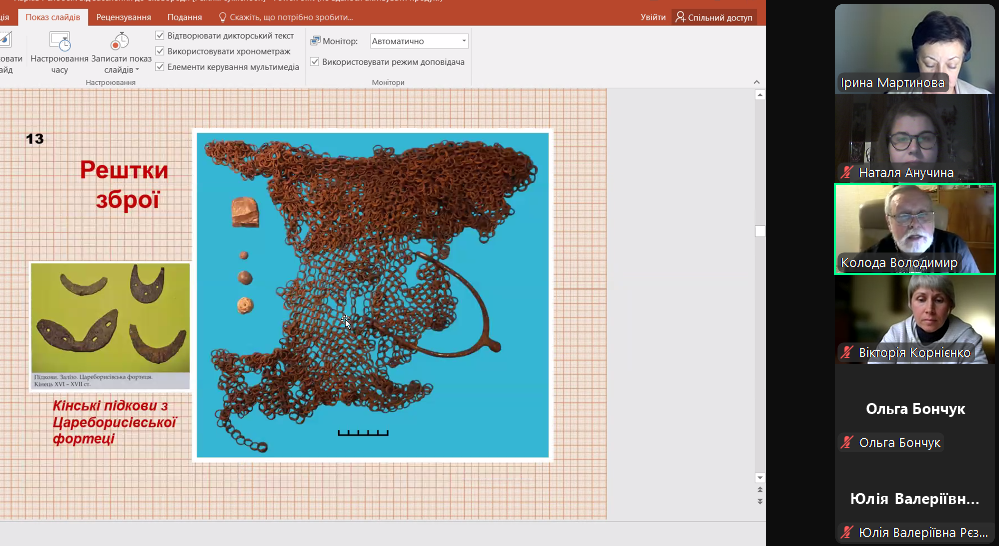The width and height of the screenshot is (999, 546).
Task: Select Ольга Бончук participant tile
Action: (x=914, y=410)
